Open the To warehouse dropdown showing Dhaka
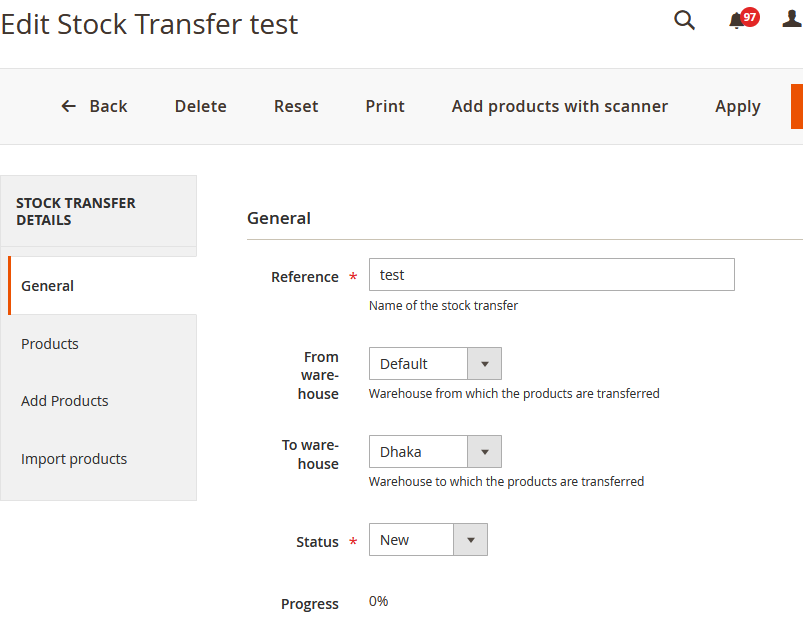This screenshot has height=639, width=803. (x=485, y=451)
